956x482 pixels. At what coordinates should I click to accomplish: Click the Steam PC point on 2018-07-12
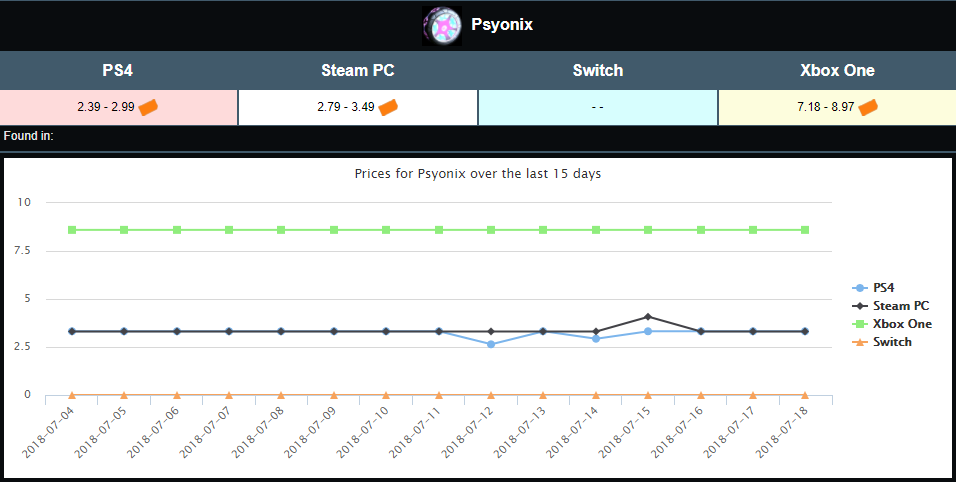point(491,331)
